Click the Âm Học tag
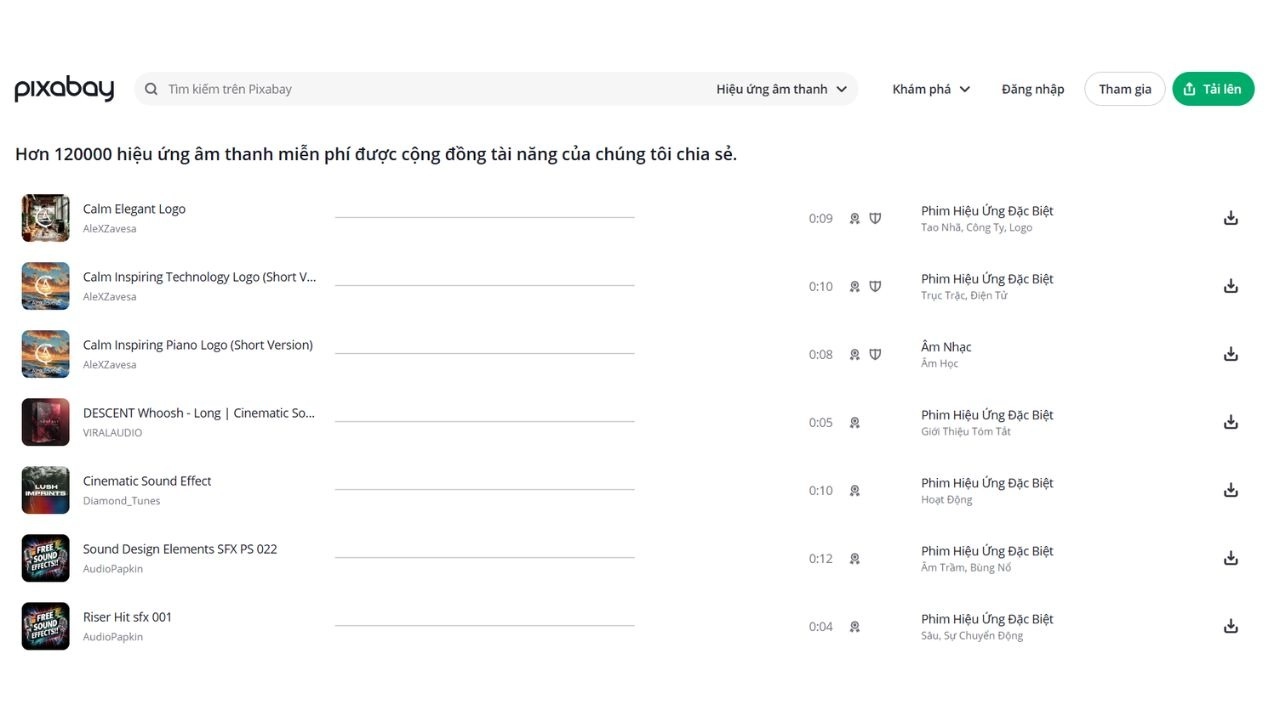1280x720 pixels. 940,364
